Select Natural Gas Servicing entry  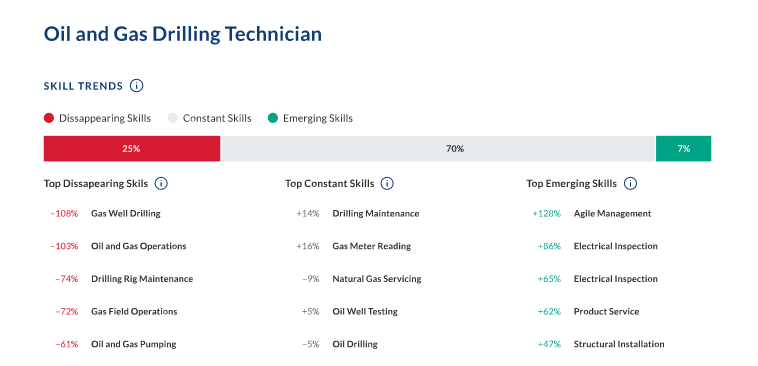point(377,279)
